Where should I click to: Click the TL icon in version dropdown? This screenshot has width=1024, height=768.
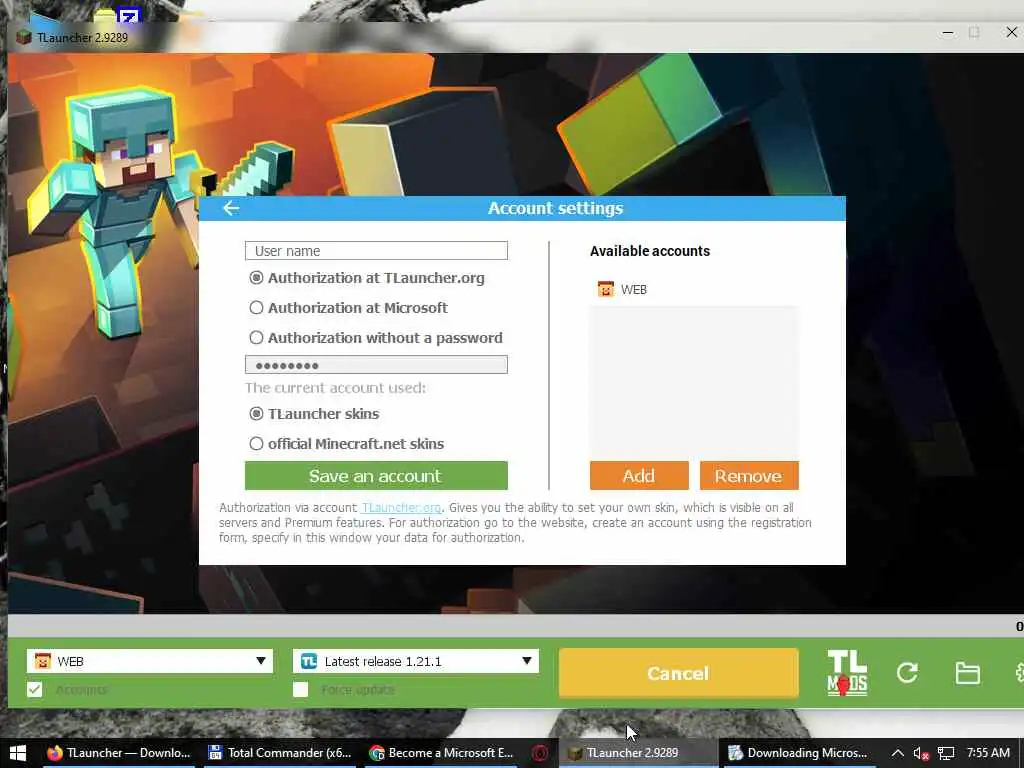pos(309,661)
